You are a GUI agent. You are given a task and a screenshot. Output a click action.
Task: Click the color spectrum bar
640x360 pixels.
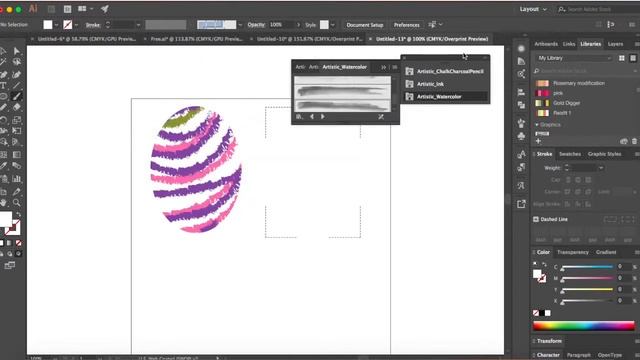tap(584, 326)
